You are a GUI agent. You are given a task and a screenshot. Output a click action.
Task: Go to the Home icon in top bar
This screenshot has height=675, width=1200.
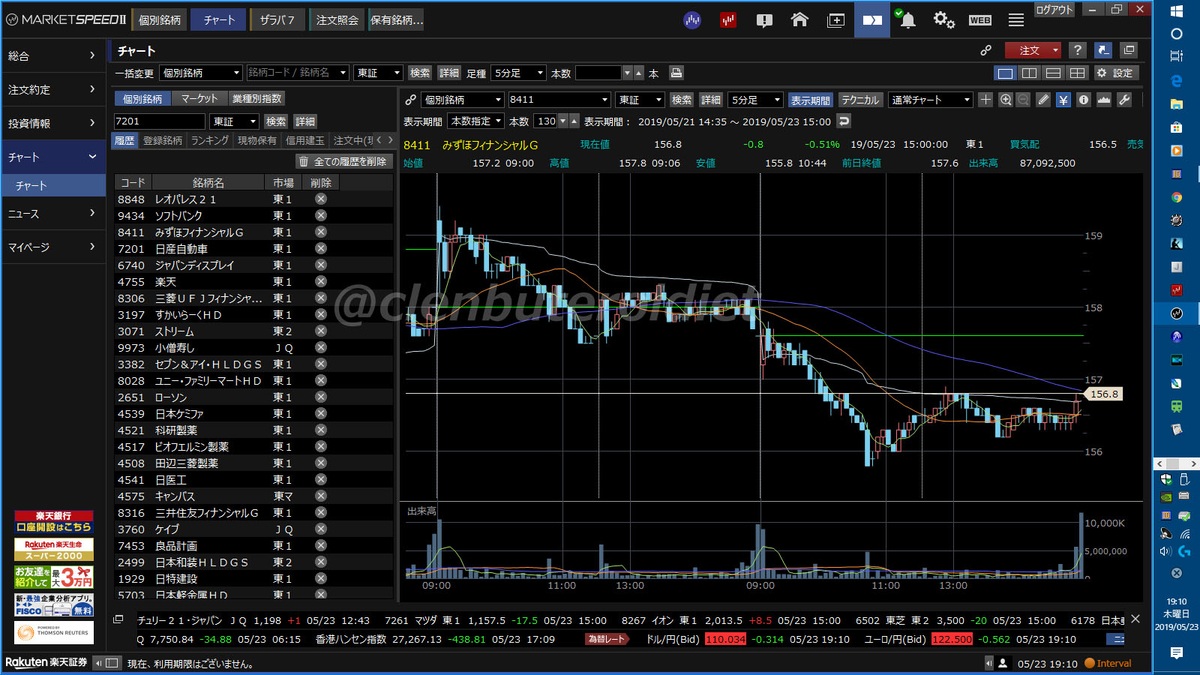click(x=799, y=19)
